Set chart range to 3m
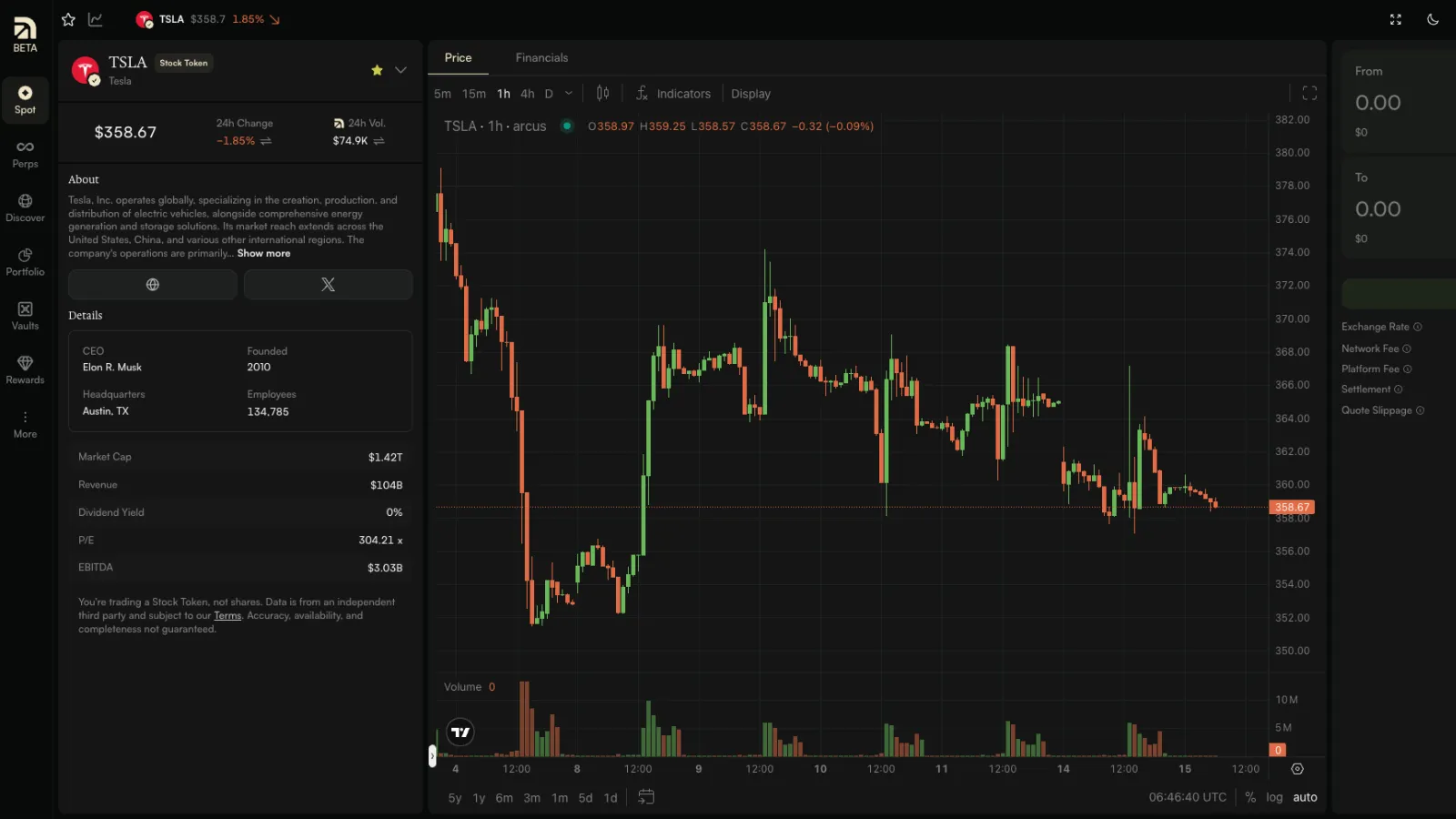The width and height of the screenshot is (1456, 819). tap(532, 798)
